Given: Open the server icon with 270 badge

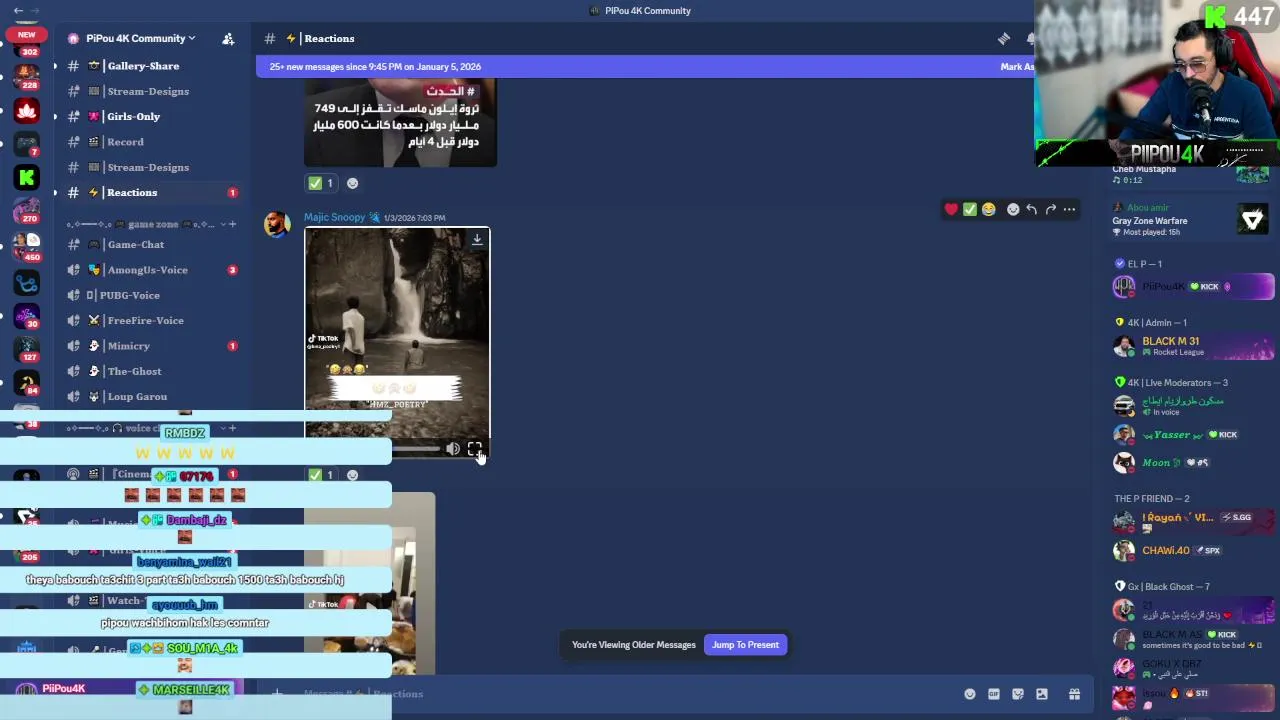Looking at the screenshot, I should (27, 211).
